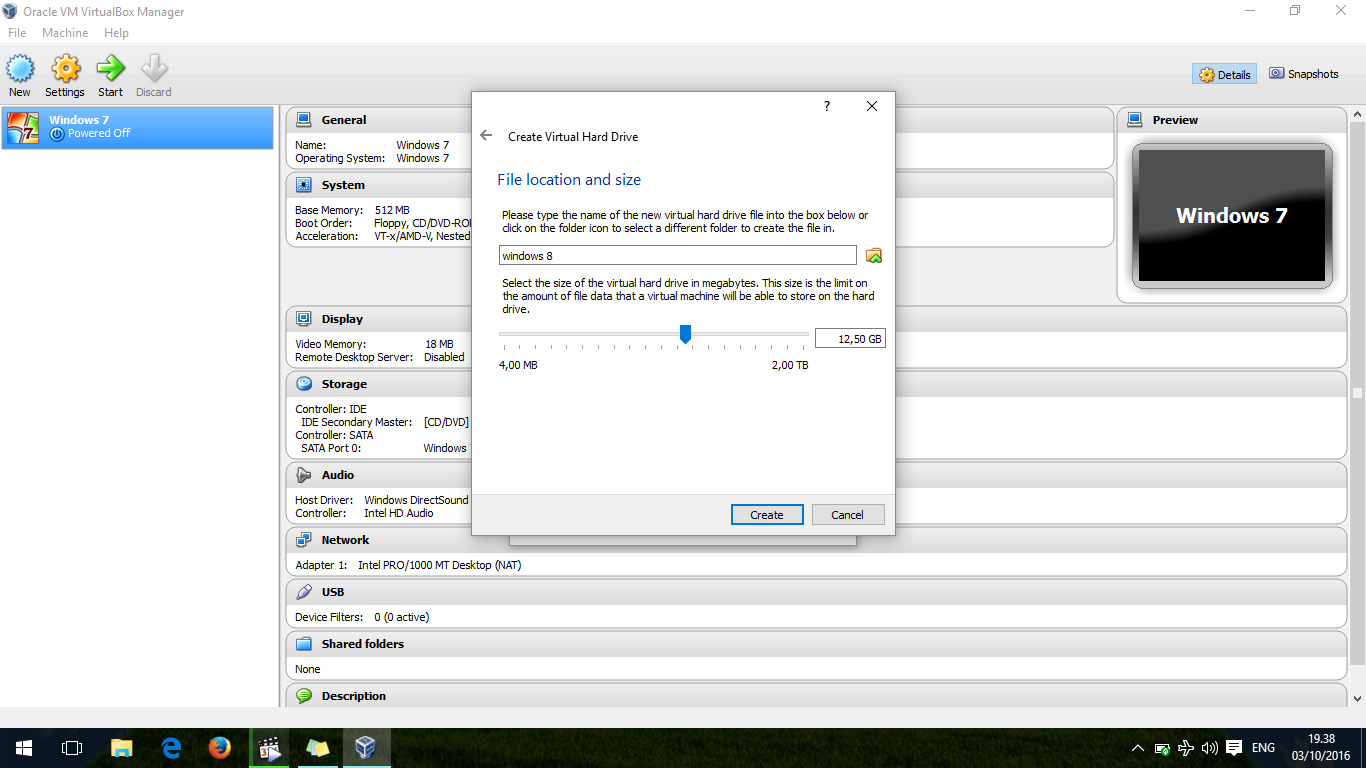Click the Preview panel header icon

coord(1135,120)
